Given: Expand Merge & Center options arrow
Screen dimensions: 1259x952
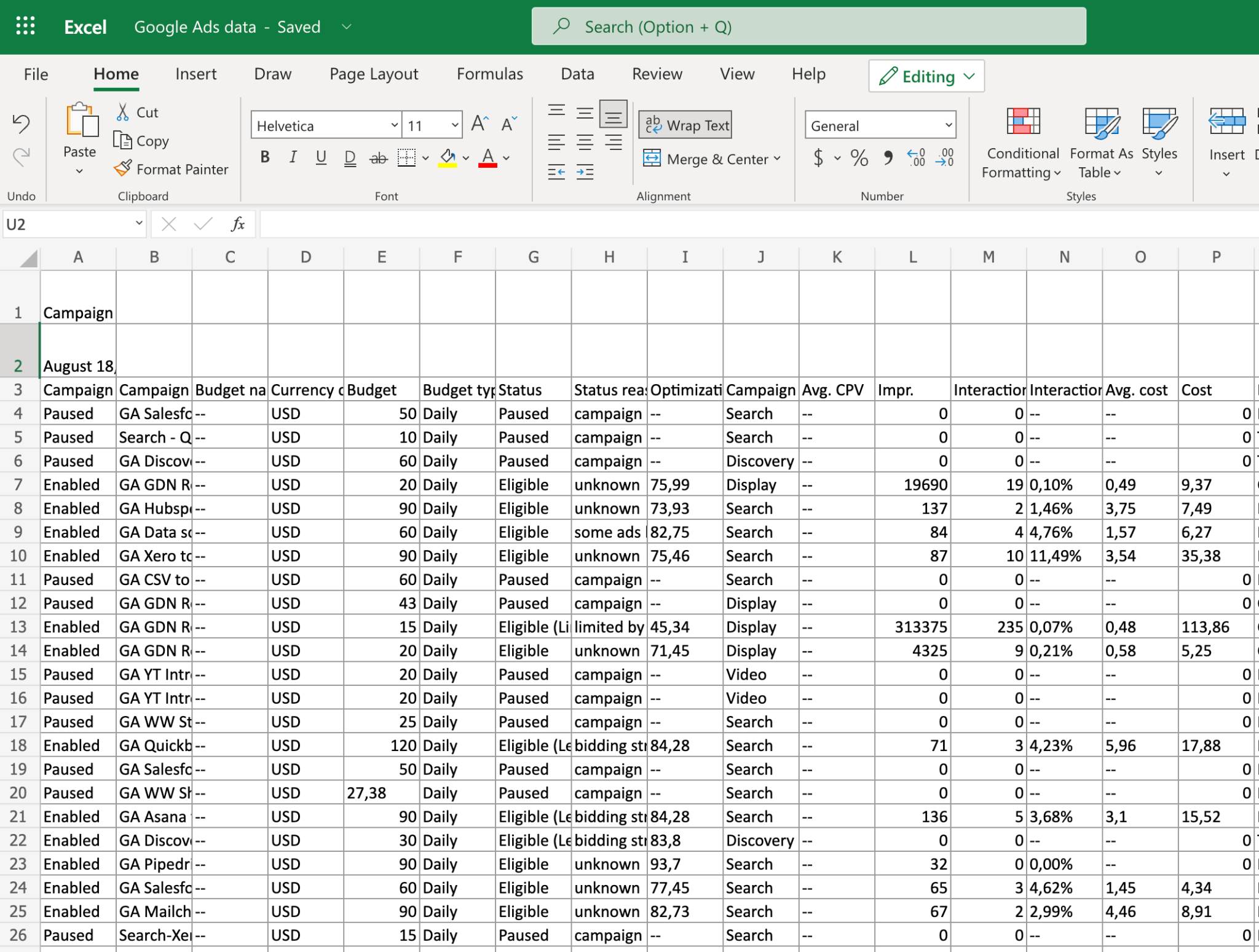Looking at the screenshot, I should pos(778,159).
